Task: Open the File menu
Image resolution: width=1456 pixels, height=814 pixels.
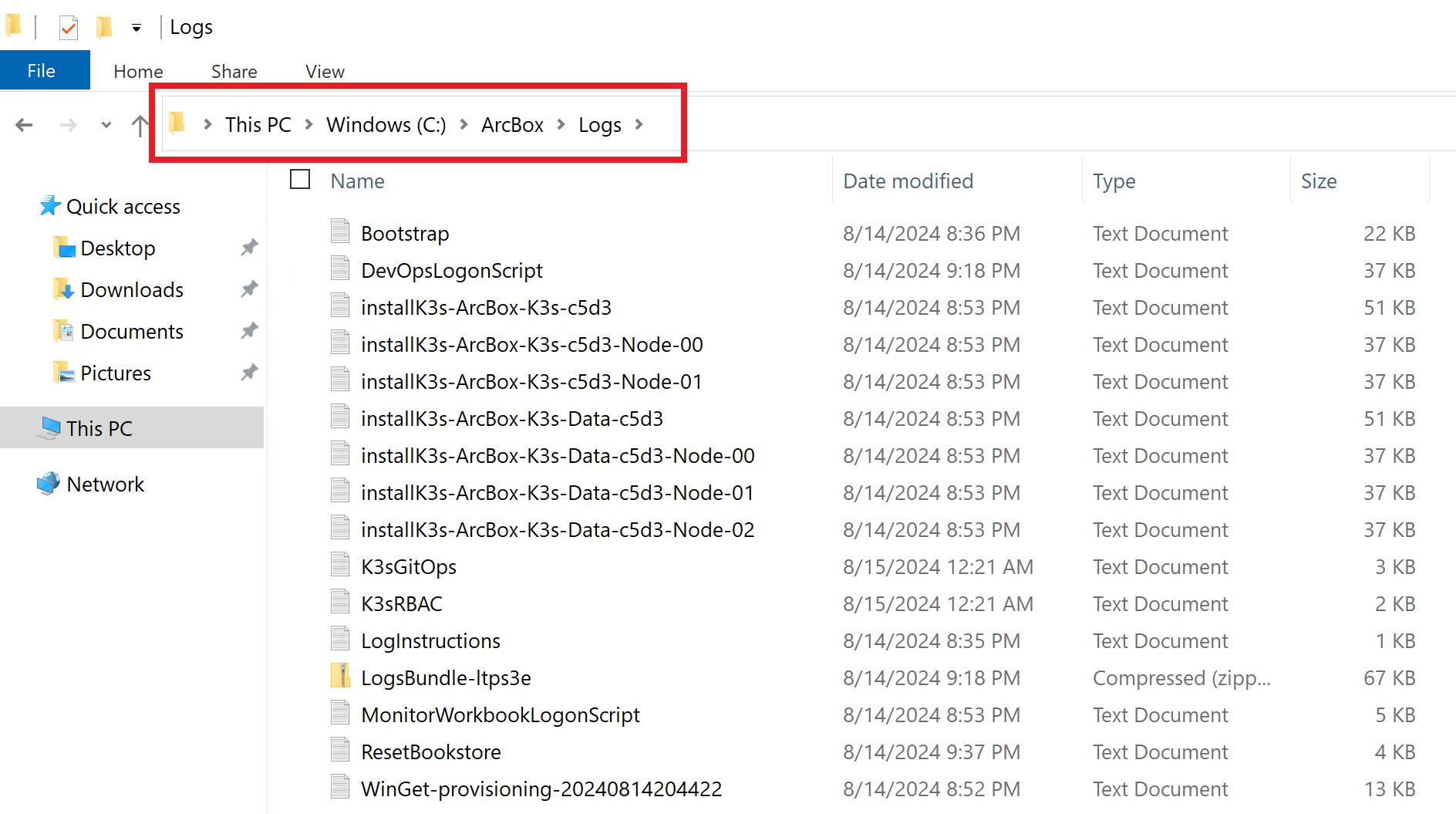Action: [x=45, y=71]
